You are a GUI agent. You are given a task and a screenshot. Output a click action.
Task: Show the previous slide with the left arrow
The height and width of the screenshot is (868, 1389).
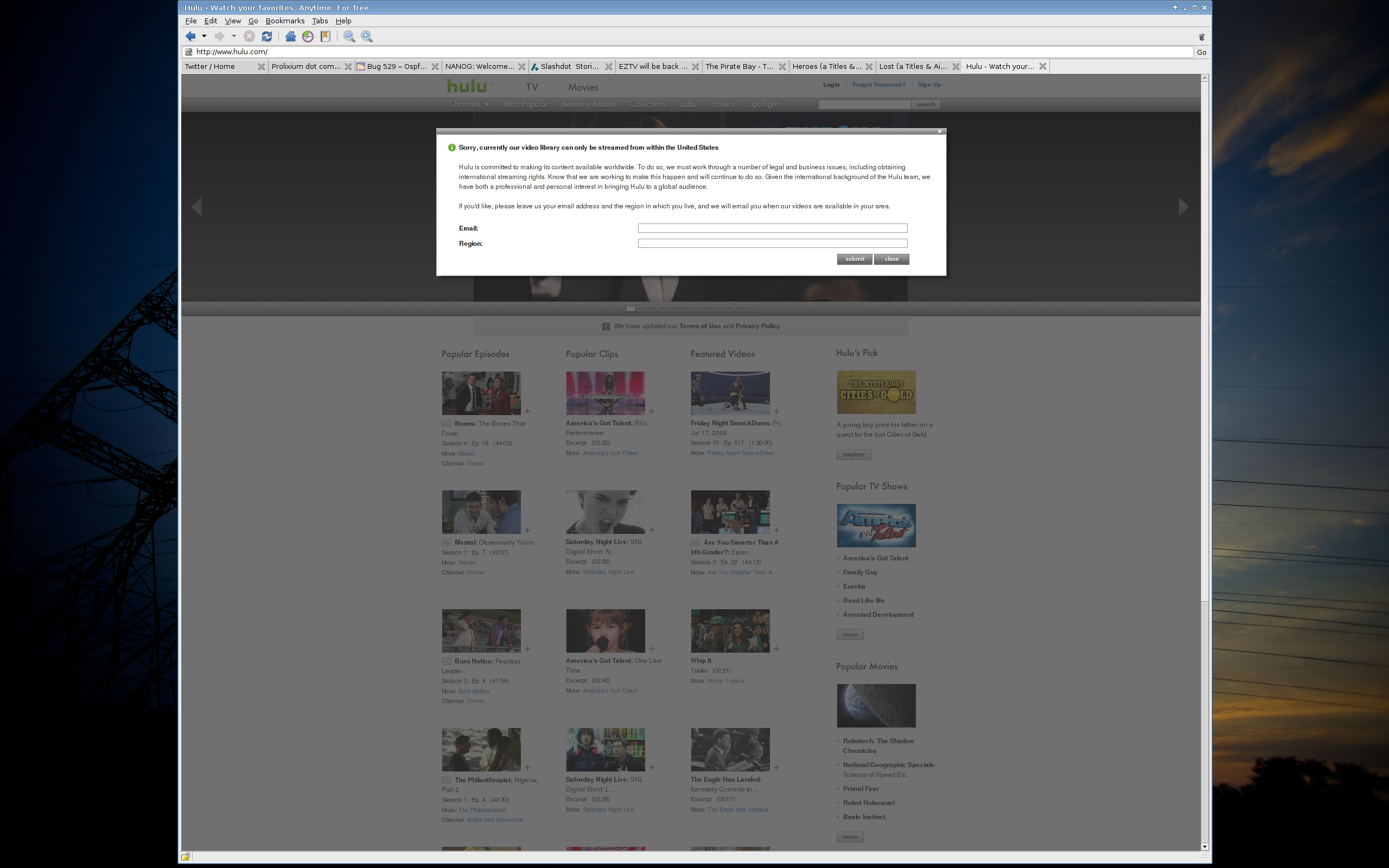pos(197,207)
